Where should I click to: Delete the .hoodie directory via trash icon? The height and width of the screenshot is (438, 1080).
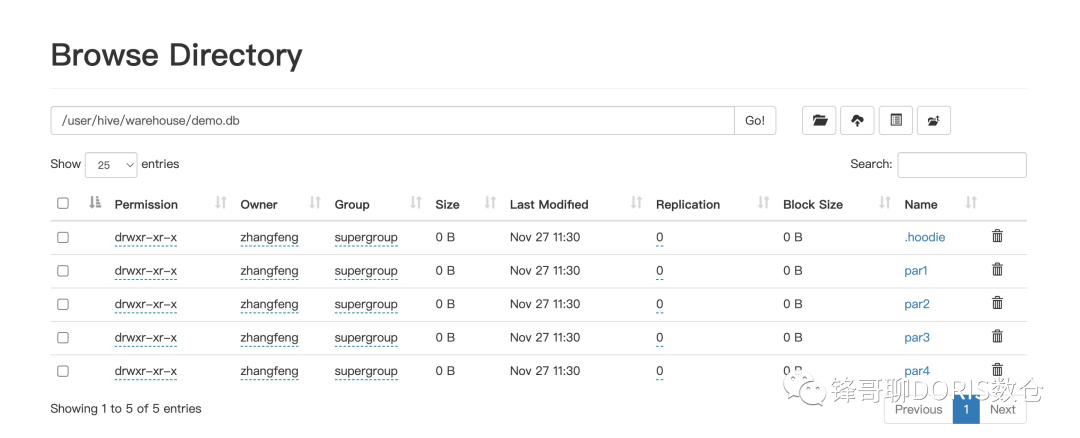[997, 236]
